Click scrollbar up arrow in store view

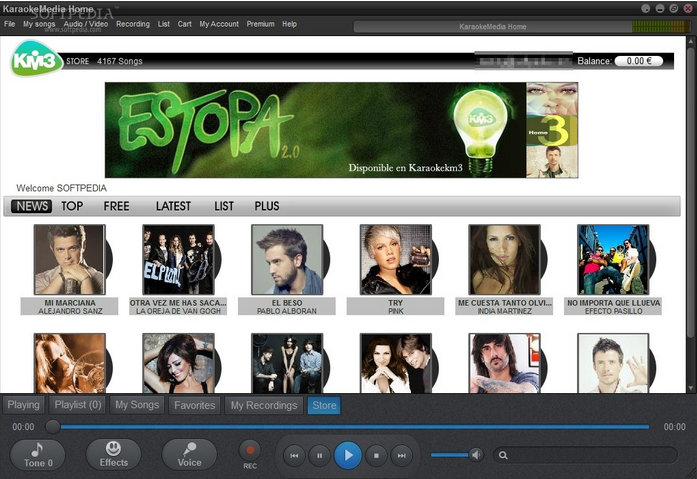coord(691,41)
